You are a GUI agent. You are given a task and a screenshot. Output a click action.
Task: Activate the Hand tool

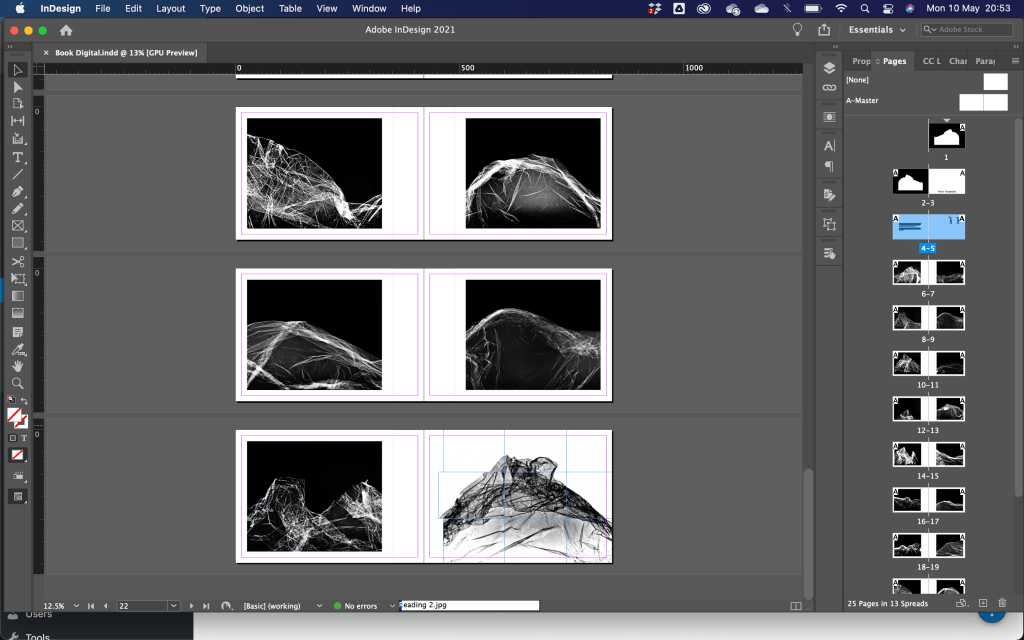pyautogui.click(x=18, y=366)
